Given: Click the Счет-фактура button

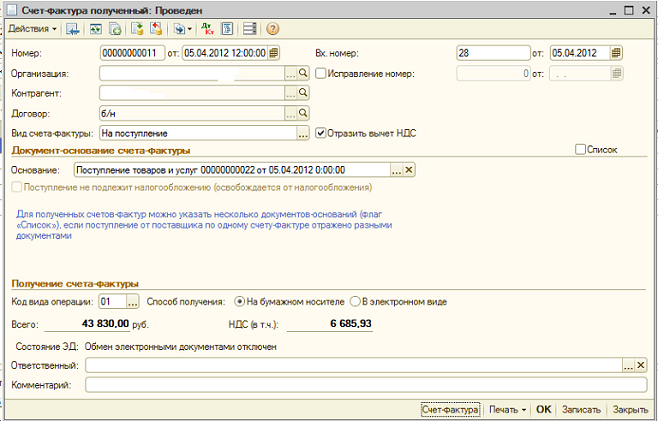Looking at the screenshot, I should pyautogui.click(x=449, y=409).
